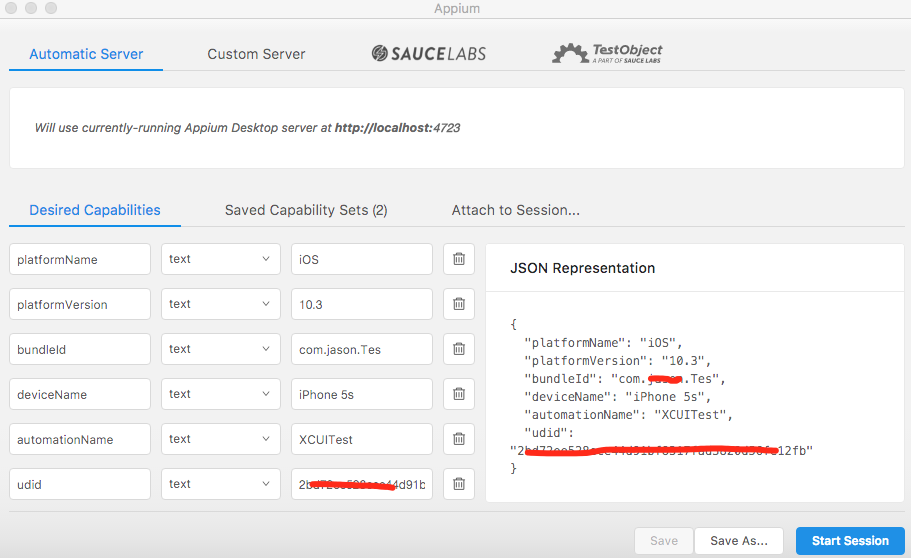Delete the platformVersion capability row
Screen dimensions: 911x558
point(459,304)
